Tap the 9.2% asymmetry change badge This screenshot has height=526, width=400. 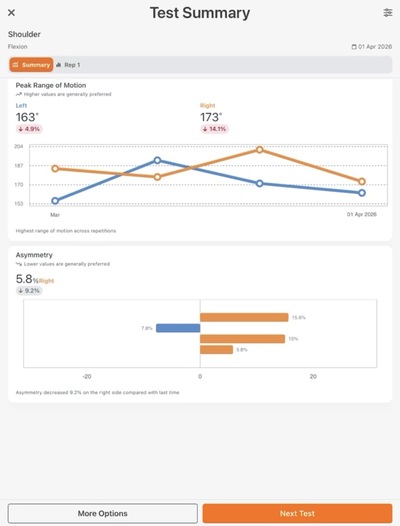point(29,291)
